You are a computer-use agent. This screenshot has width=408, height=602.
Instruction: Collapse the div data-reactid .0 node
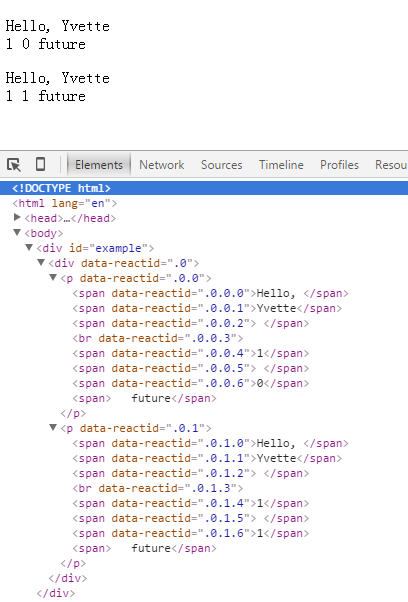click(41, 263)
